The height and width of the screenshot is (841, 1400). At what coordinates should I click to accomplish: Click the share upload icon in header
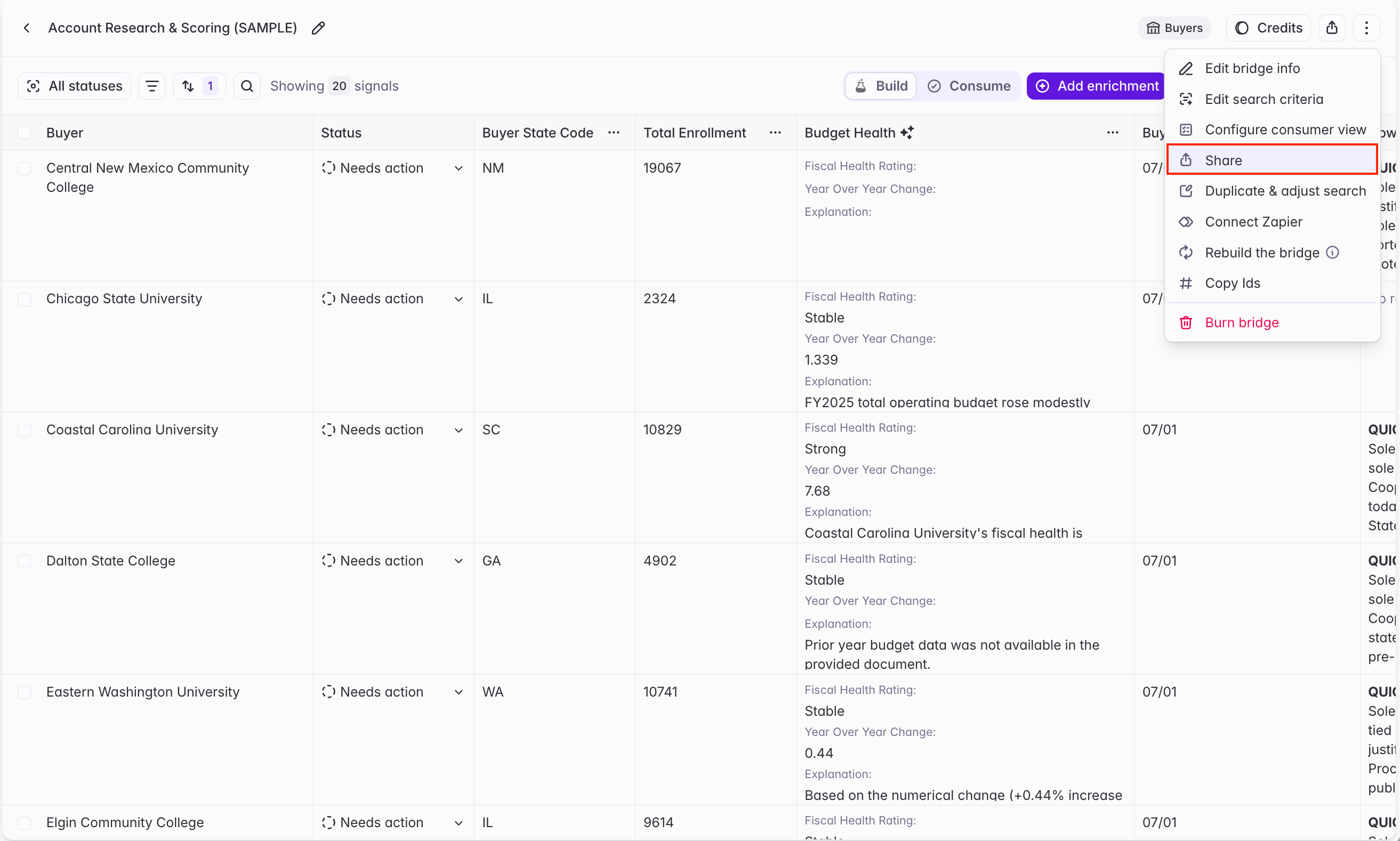point(1332,28)
